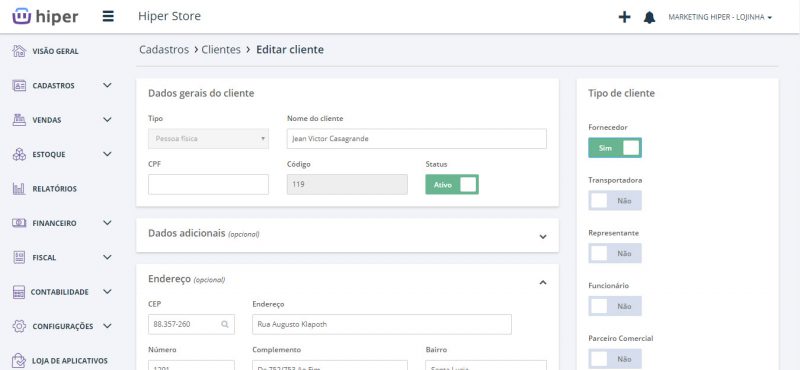Go to Cadastros breadcrumb link
Screen dimensions: 800x370
(164, 50)
